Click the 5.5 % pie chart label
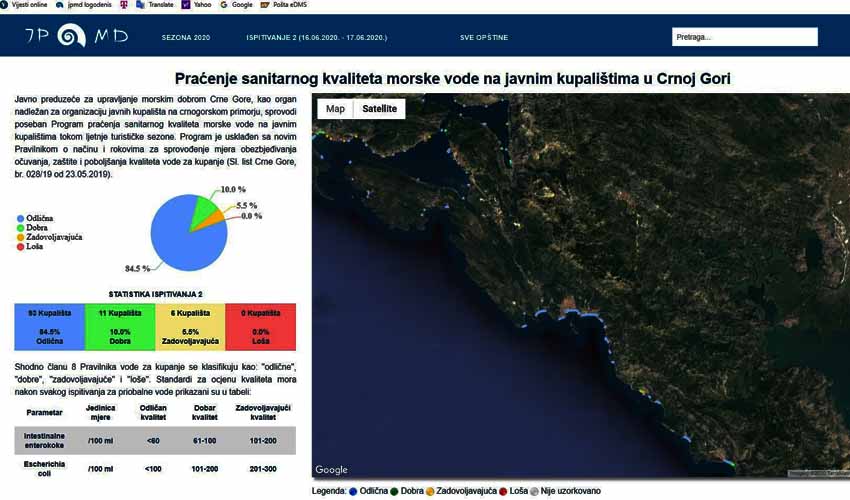The image size is (850, 500). click(x=247, y=206)
